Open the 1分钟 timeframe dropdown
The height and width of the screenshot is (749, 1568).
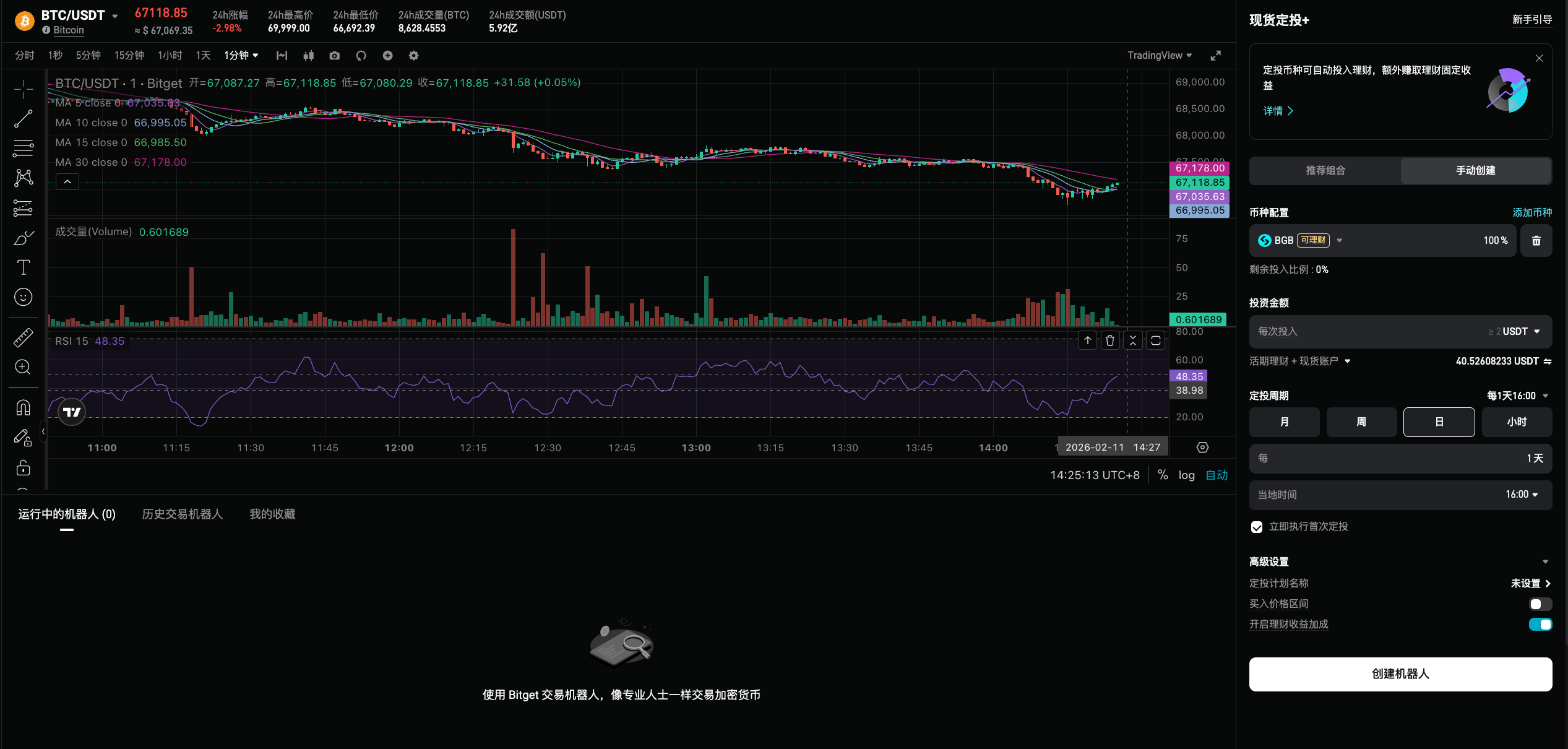[241, 55]
